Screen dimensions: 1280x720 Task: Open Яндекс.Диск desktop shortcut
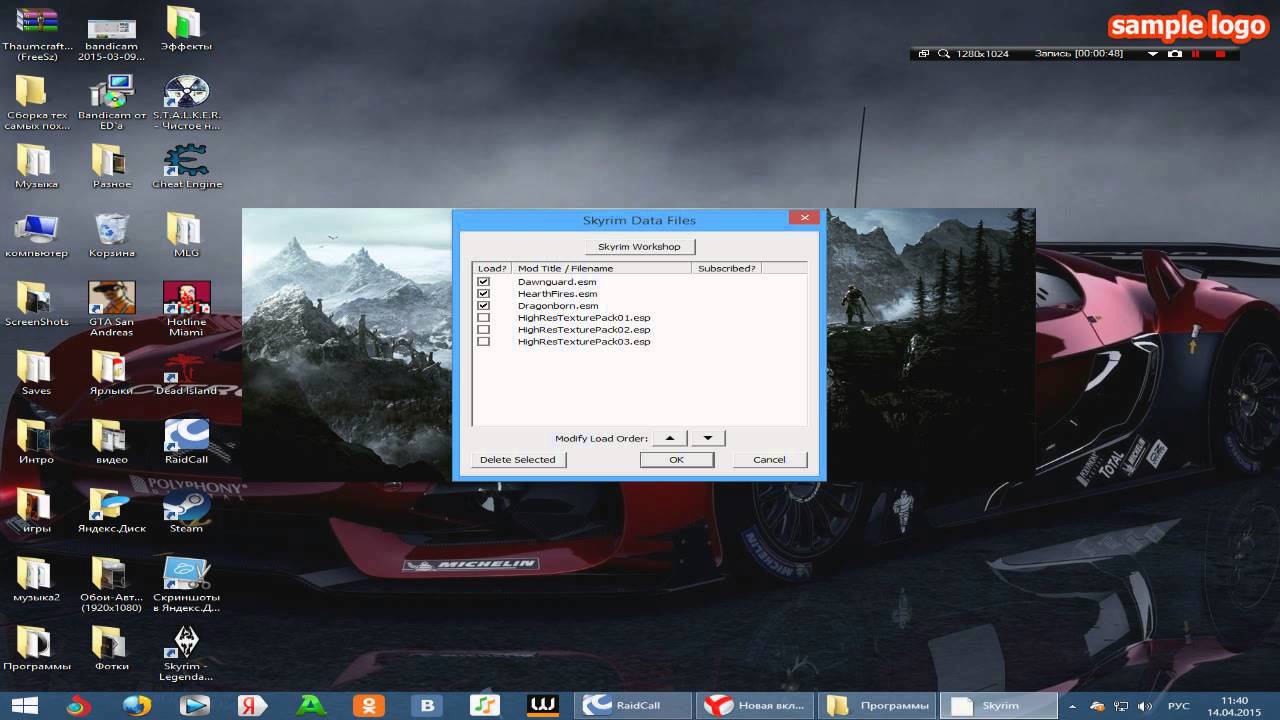coord(111,511)
